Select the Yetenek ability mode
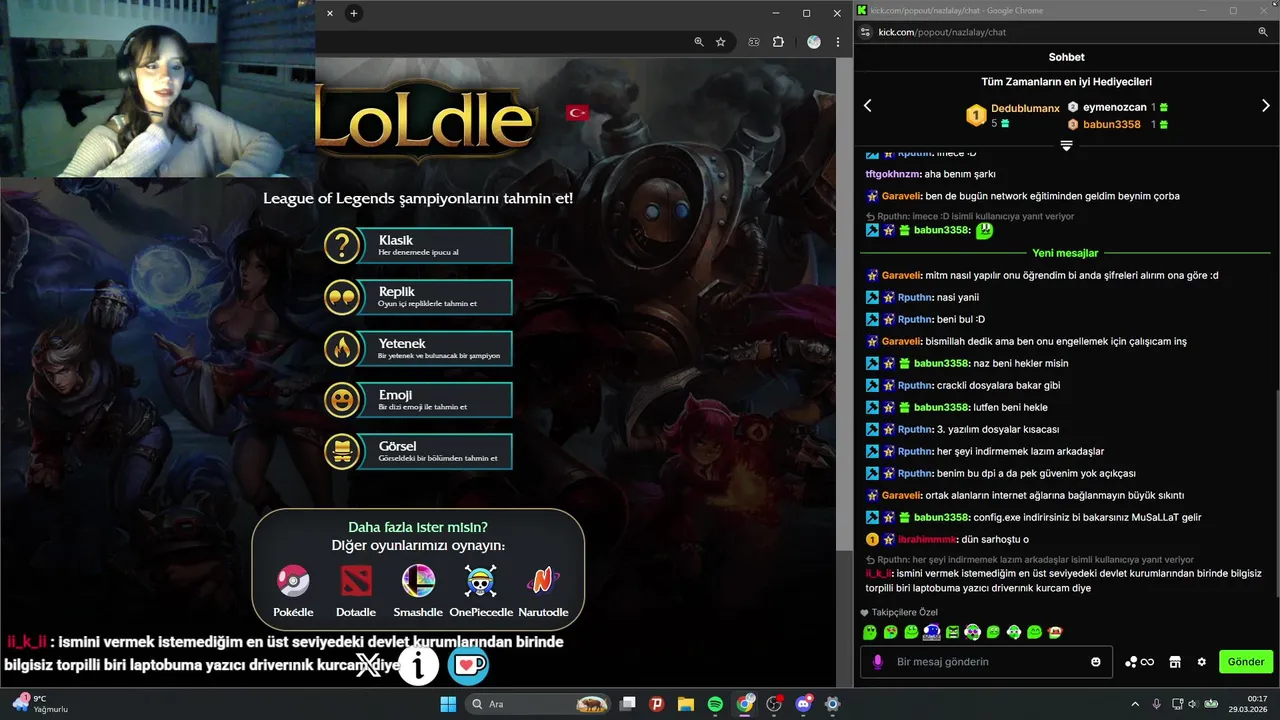Image resolution: width=1280 pixels, height=720 pixels. click(418, 348)
